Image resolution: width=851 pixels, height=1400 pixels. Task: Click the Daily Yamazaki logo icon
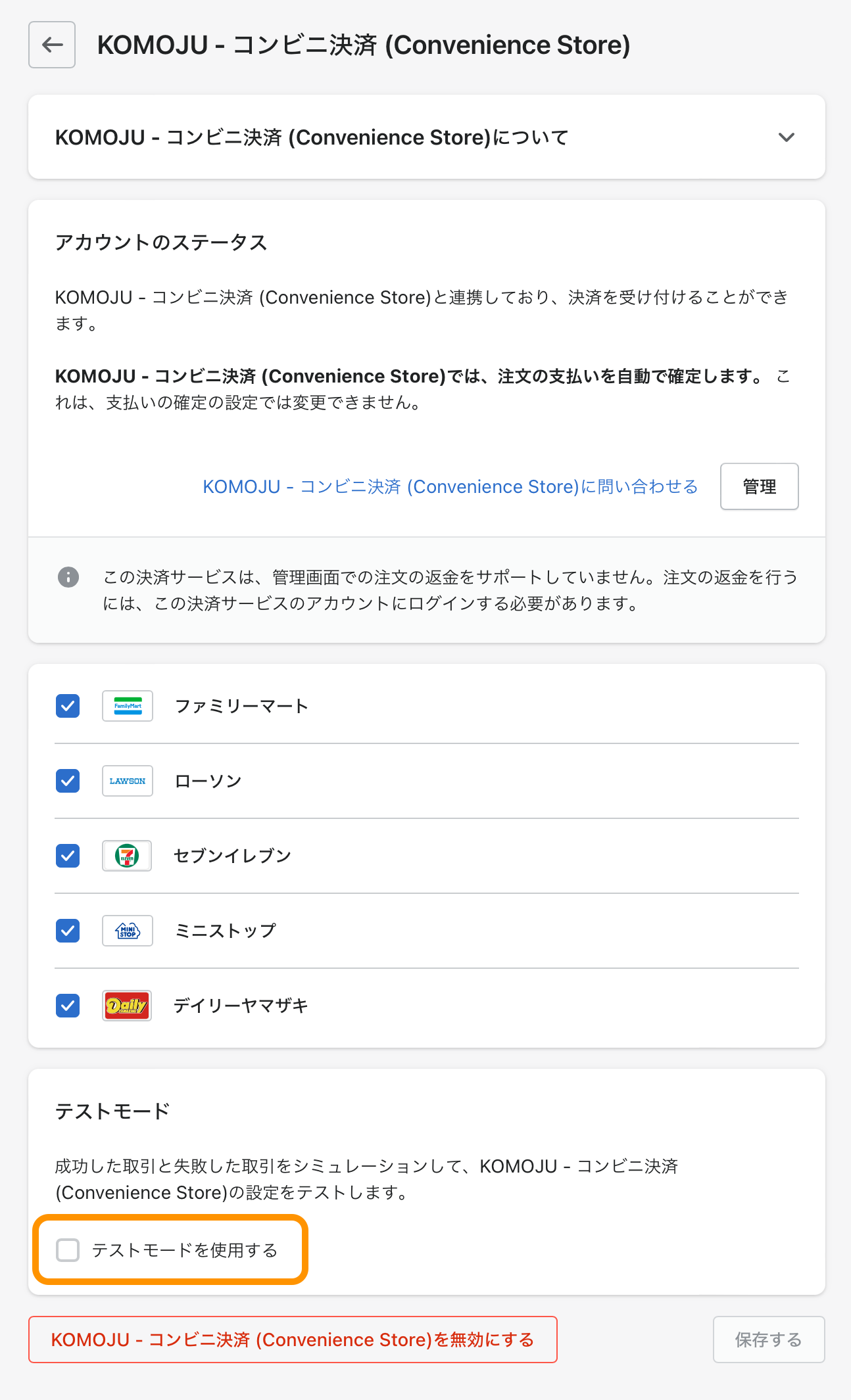[127, 1006]
